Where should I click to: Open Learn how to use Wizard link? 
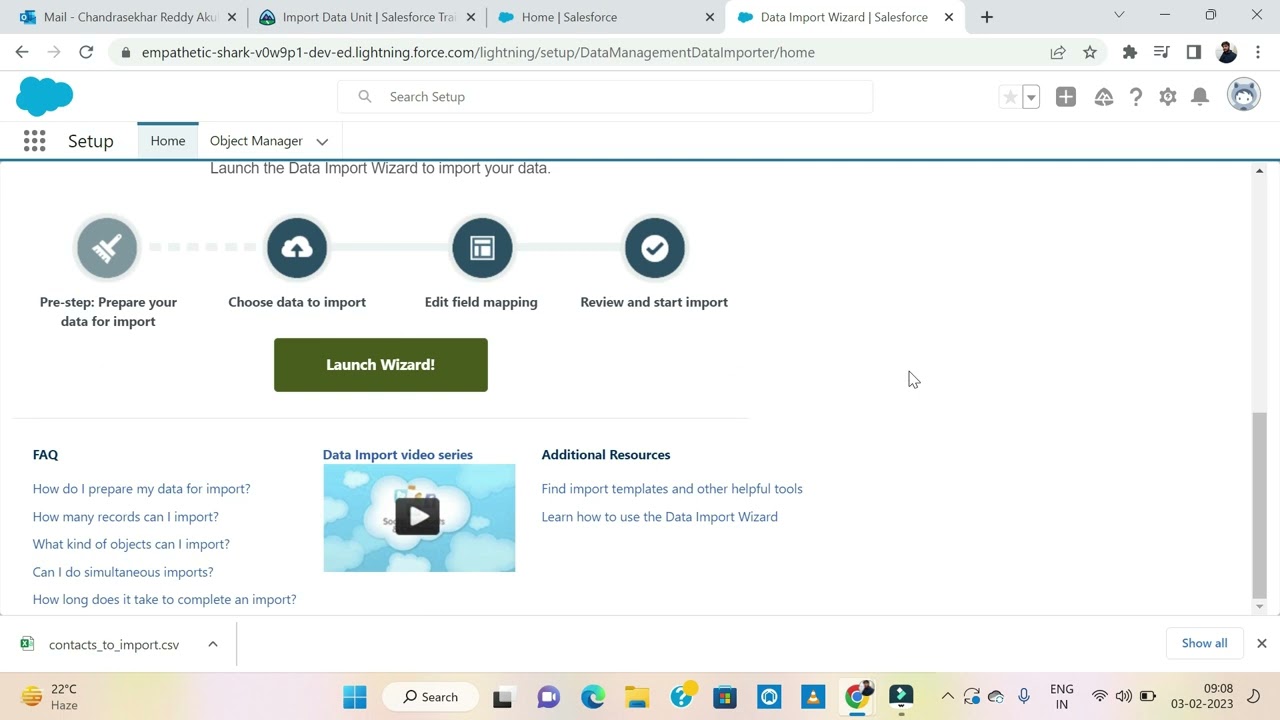click(660, 517)
